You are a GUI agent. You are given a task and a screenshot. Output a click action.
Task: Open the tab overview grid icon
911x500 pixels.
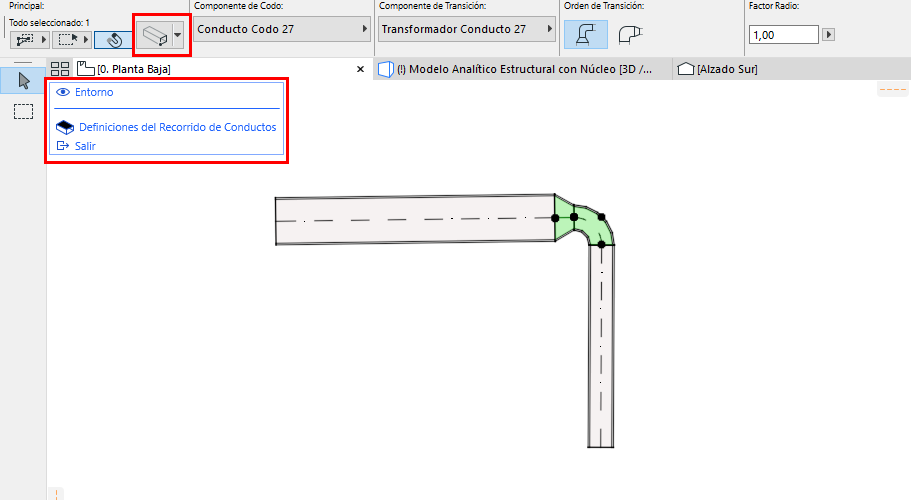coord(60,69)
